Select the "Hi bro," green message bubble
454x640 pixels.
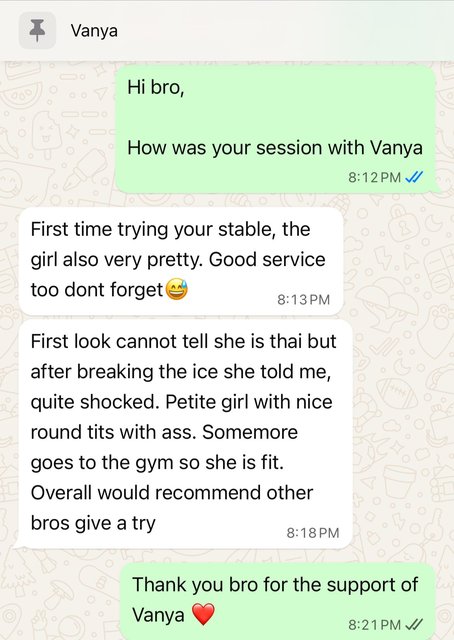[276, 129]
